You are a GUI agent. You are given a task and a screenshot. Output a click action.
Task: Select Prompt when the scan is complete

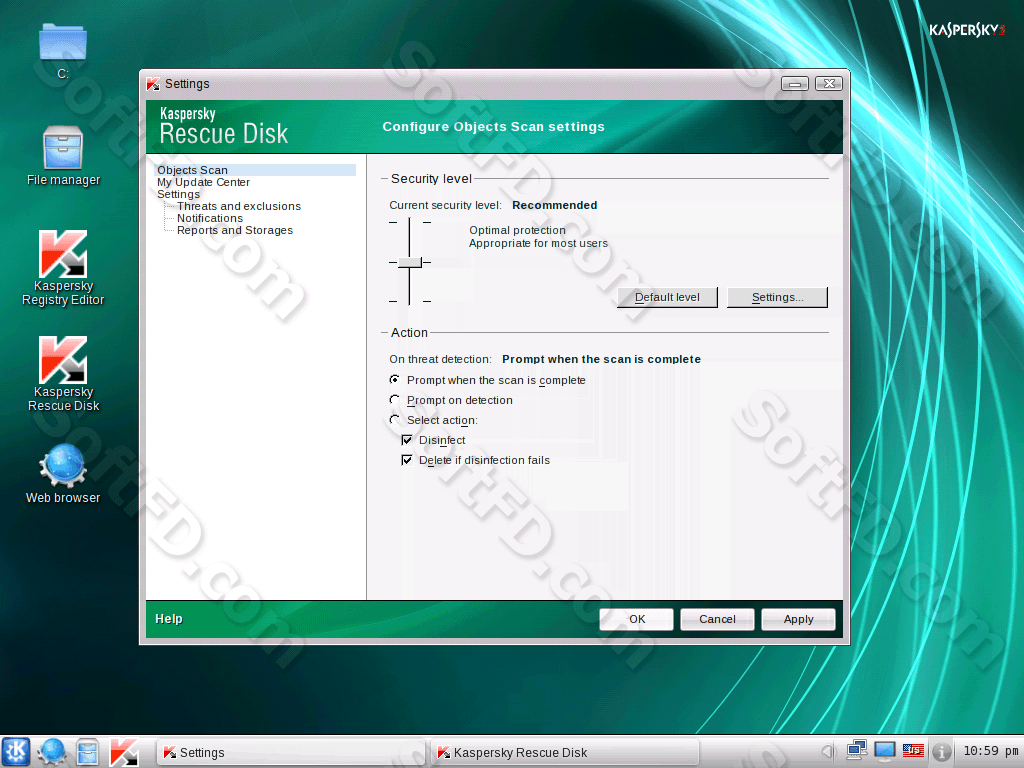point(394,379)
